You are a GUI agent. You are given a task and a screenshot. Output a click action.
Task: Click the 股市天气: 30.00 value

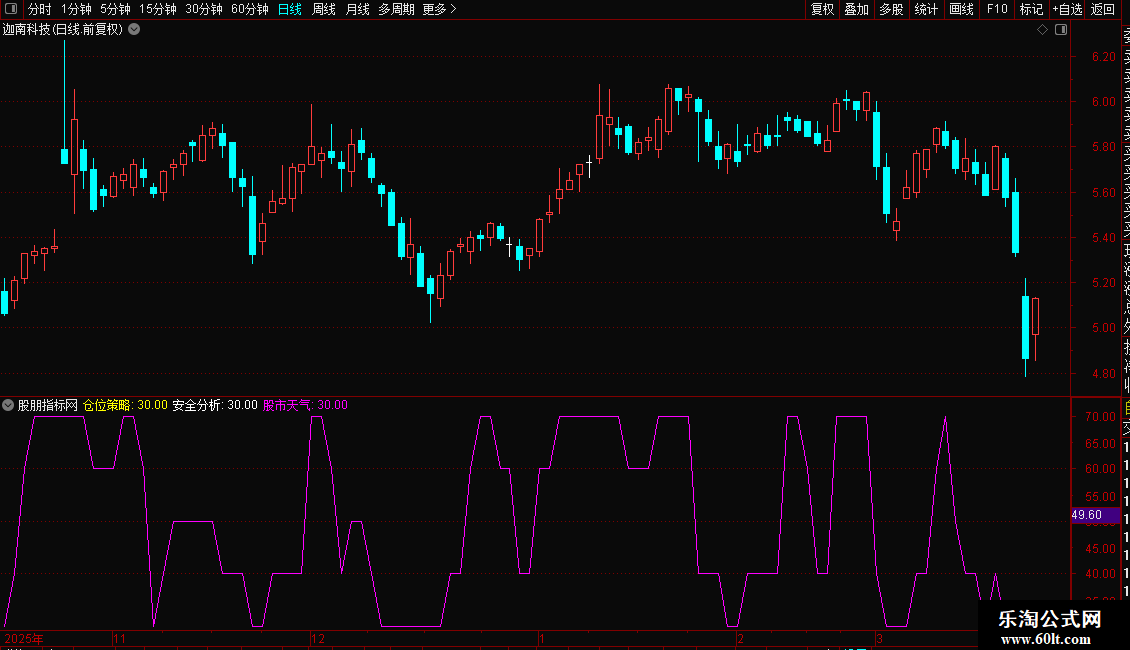point(305,405)
